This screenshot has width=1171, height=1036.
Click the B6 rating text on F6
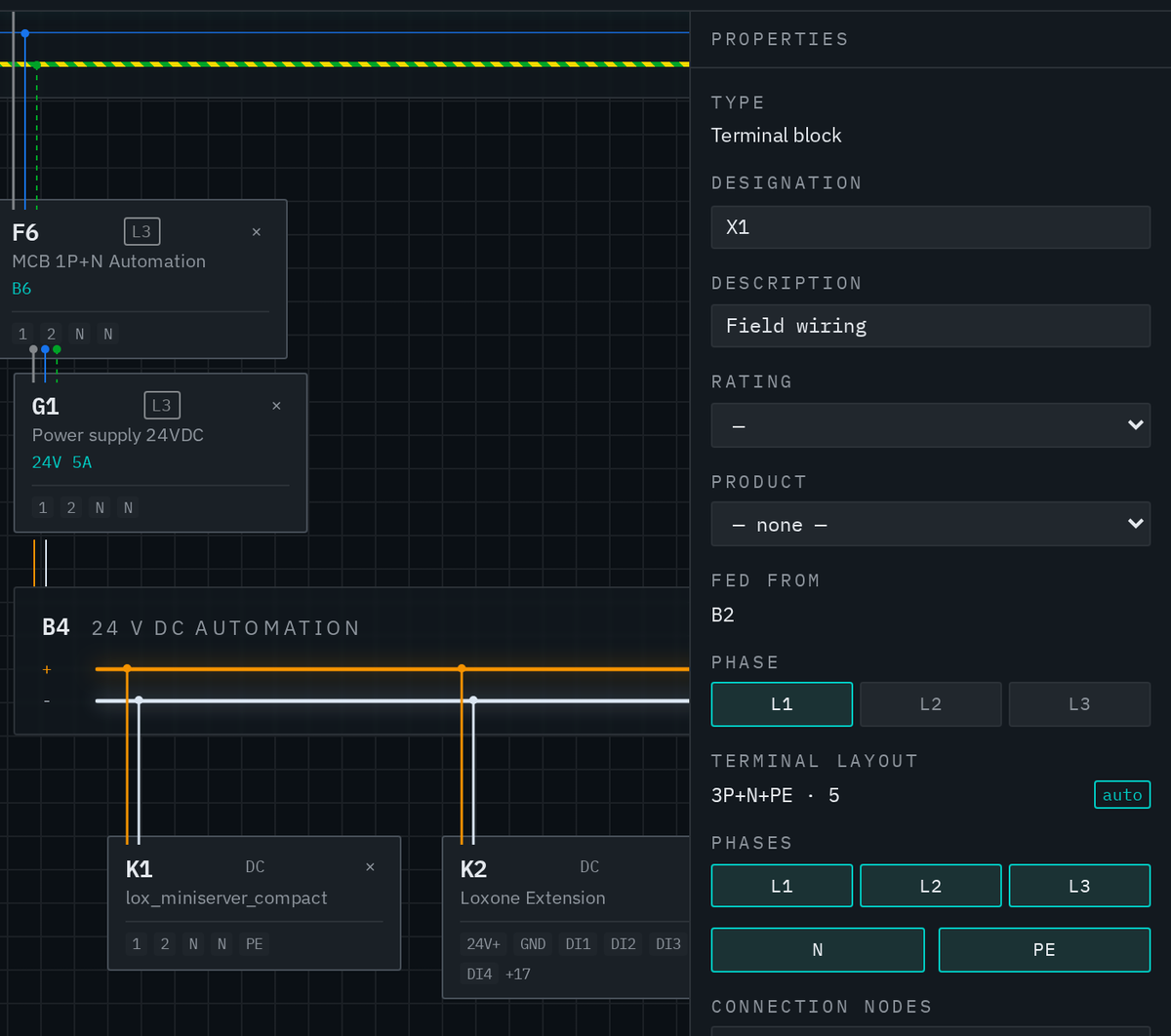click(x=21, y=289)
